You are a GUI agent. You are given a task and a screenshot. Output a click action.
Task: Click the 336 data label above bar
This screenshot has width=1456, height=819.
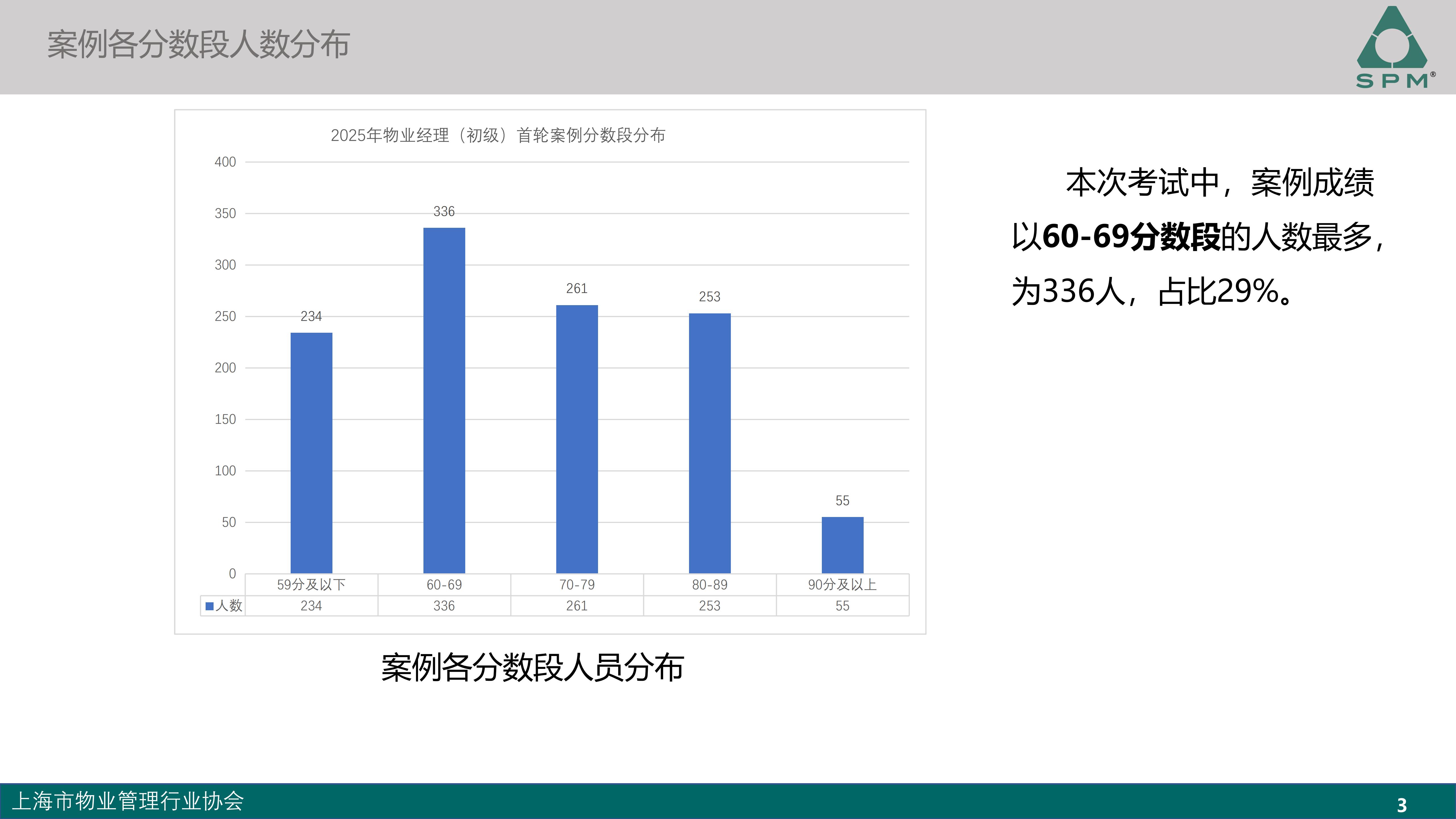[x=444, y=211]
